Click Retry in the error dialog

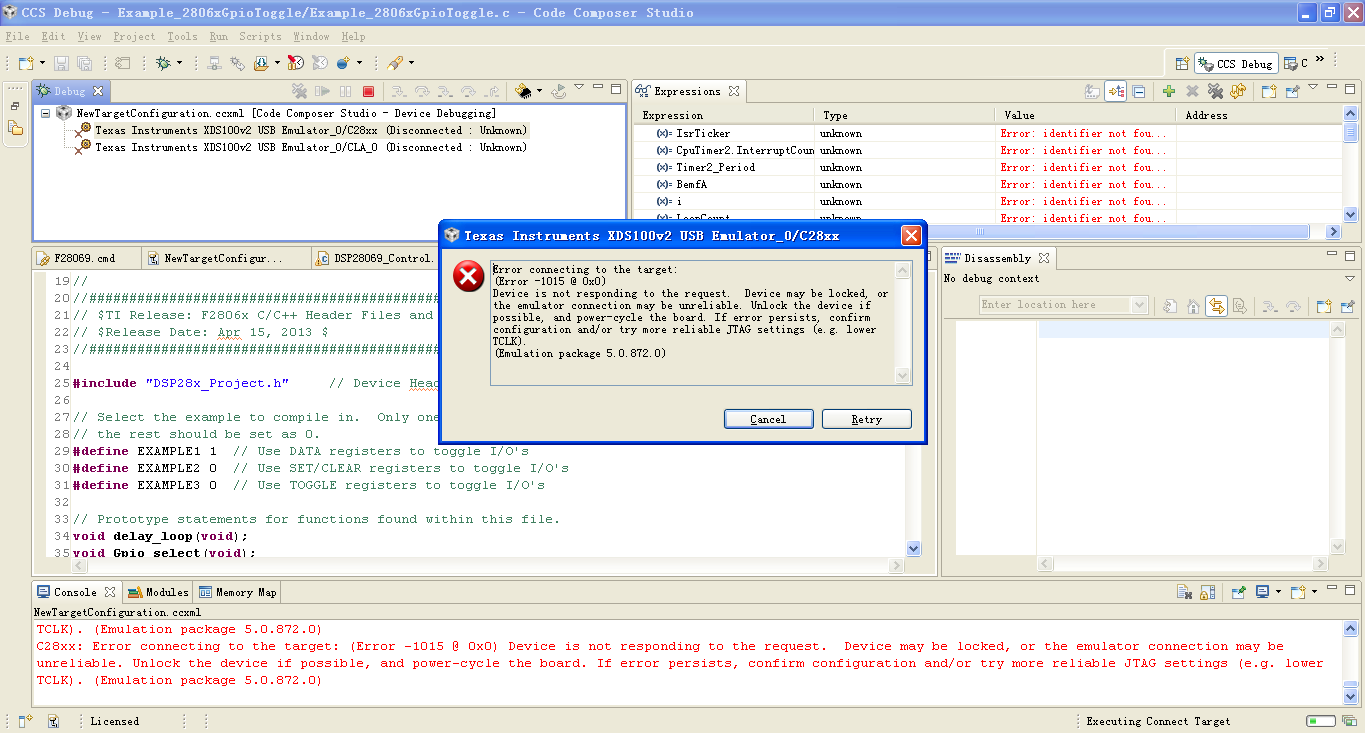point(866,419)
